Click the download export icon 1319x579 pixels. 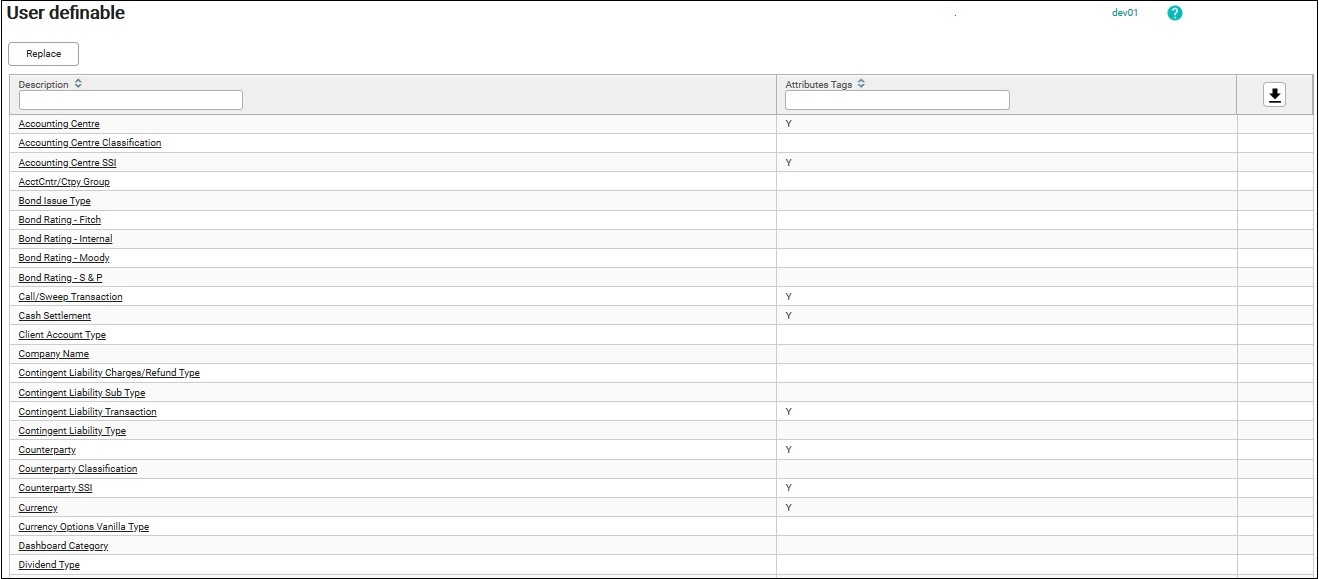(1274, 95)
